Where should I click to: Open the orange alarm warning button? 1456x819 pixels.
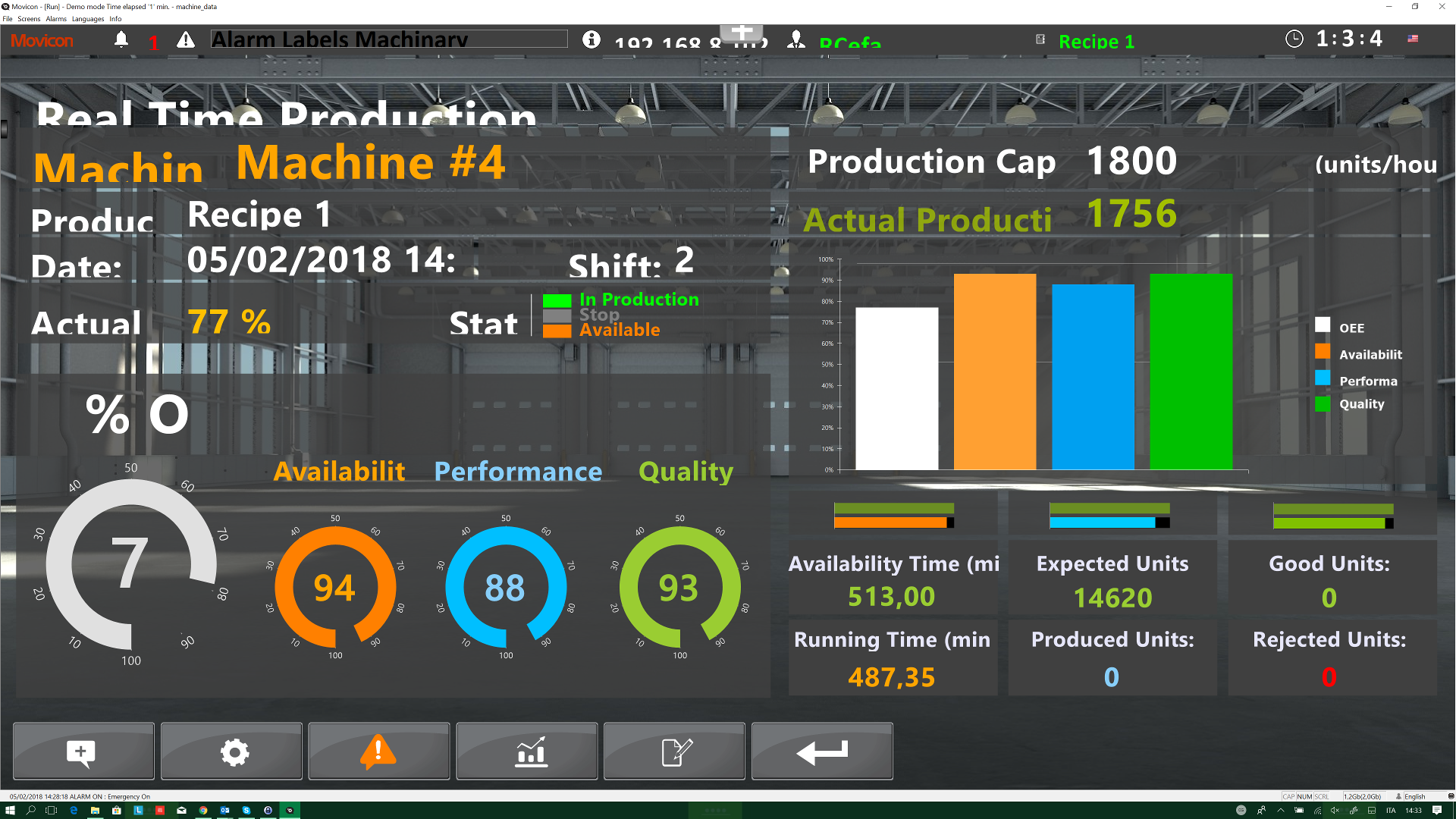pos(378,752)
